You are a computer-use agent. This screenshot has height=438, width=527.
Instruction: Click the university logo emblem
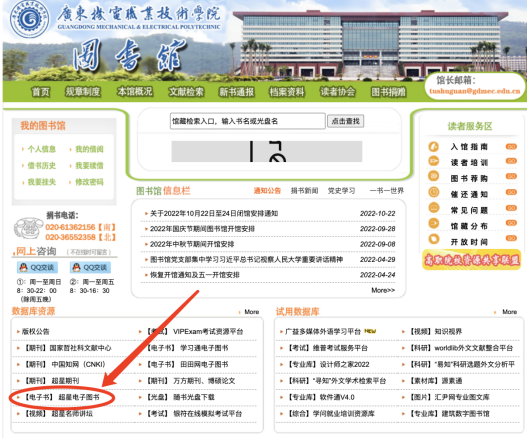30,19
